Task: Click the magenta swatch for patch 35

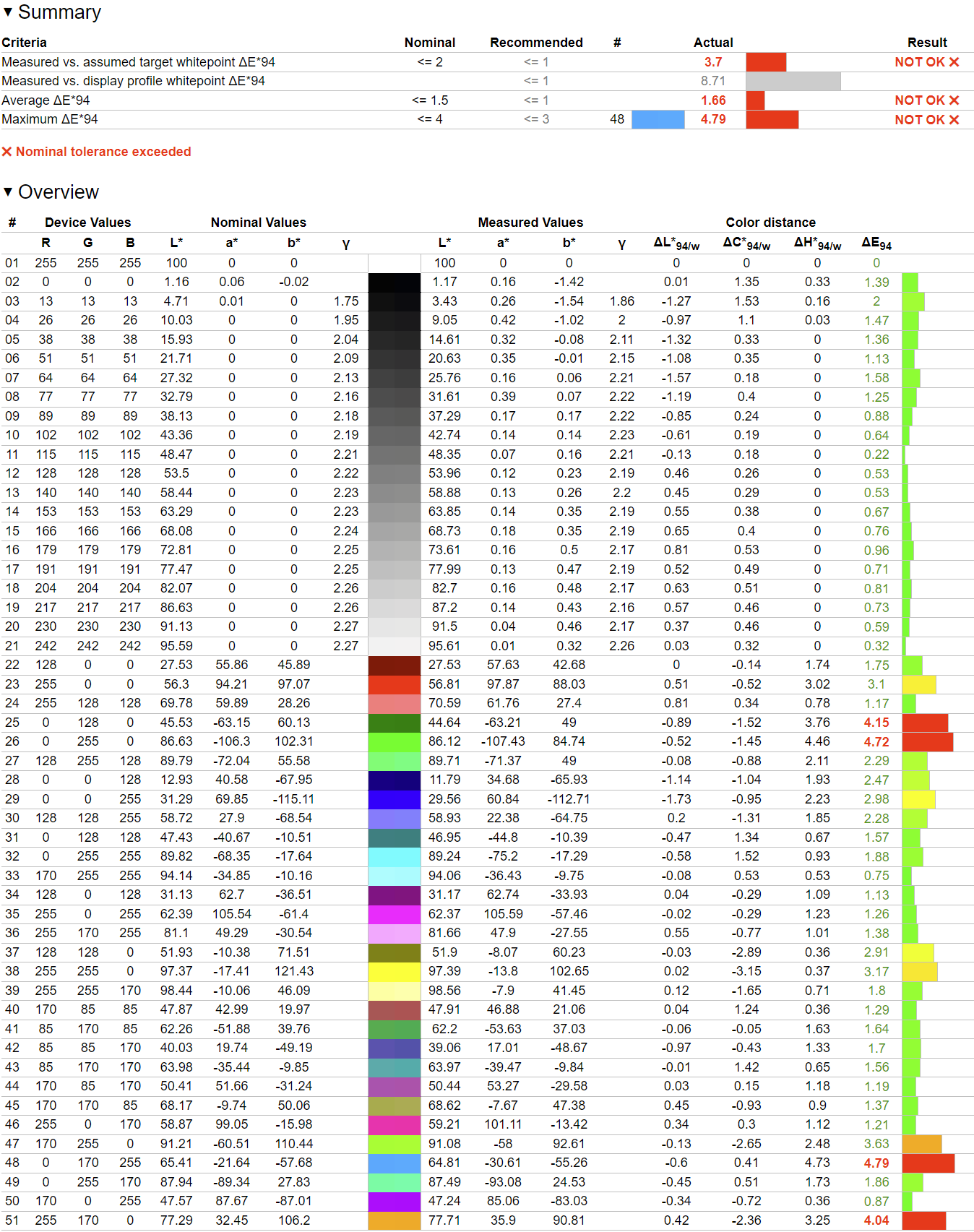Action: pyautogui.click(x=394, y=914)
